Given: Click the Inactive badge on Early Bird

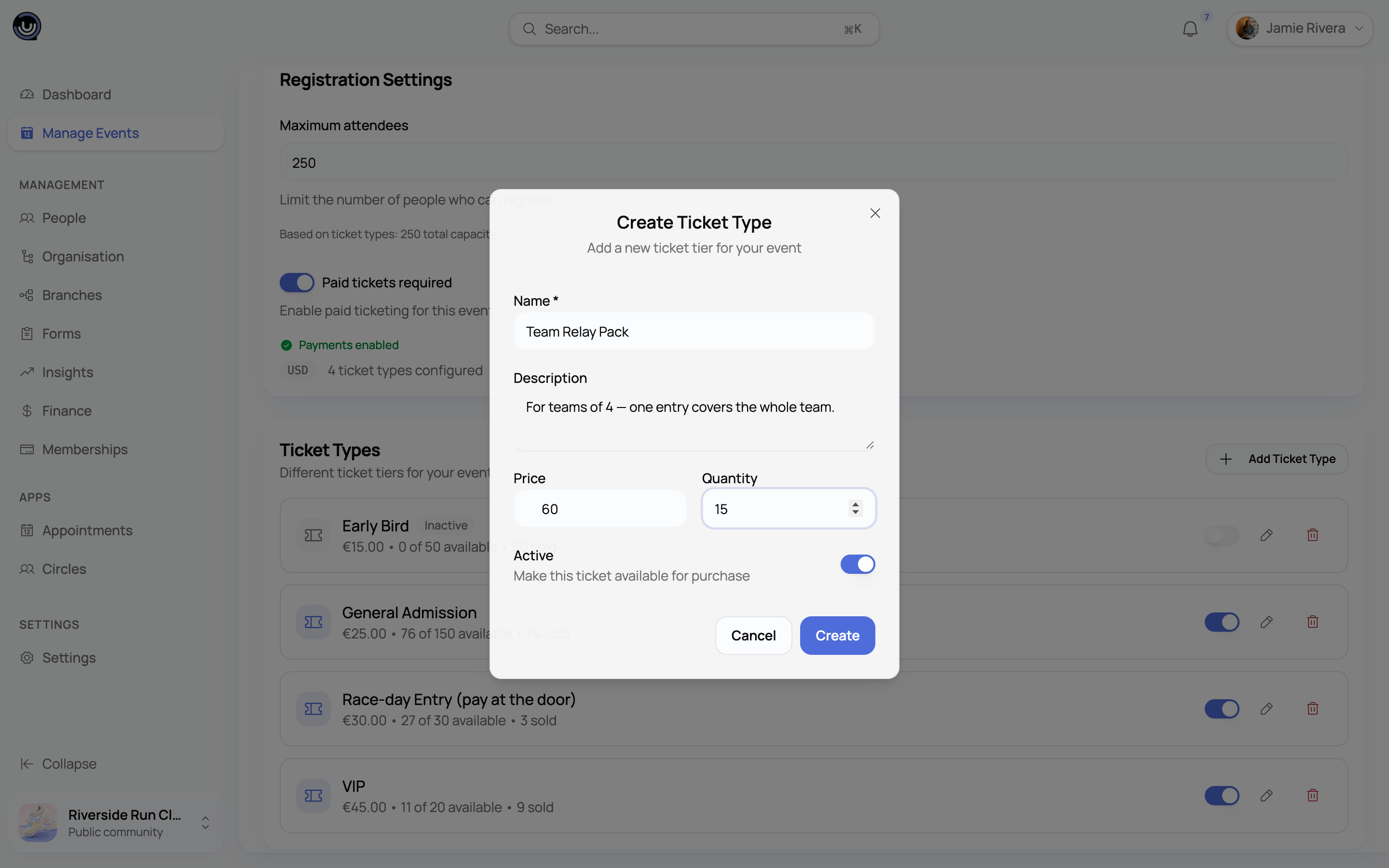Looking at the screenshot, I should [446, 525].
